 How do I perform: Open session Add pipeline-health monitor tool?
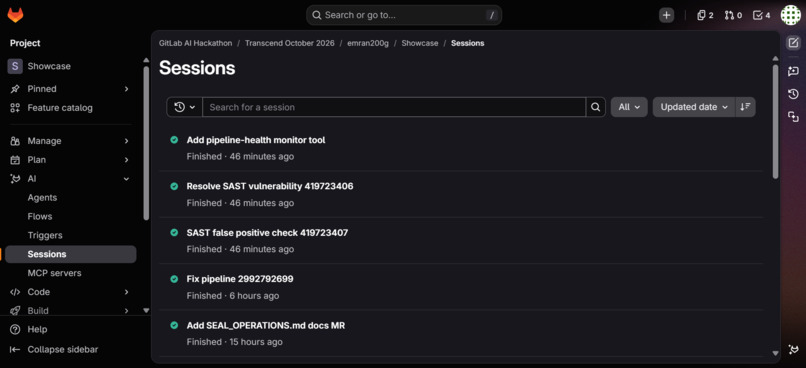click(255, 140)
